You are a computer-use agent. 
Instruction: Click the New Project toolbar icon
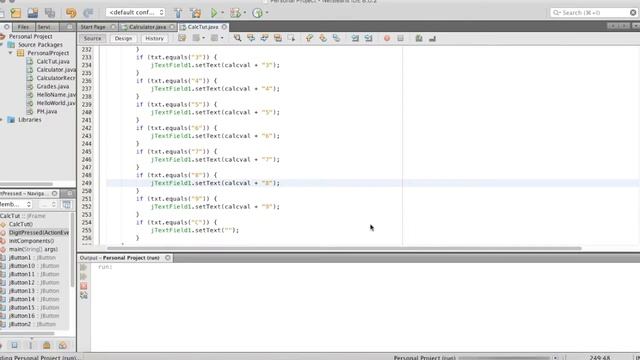click(x=16, y=13)
